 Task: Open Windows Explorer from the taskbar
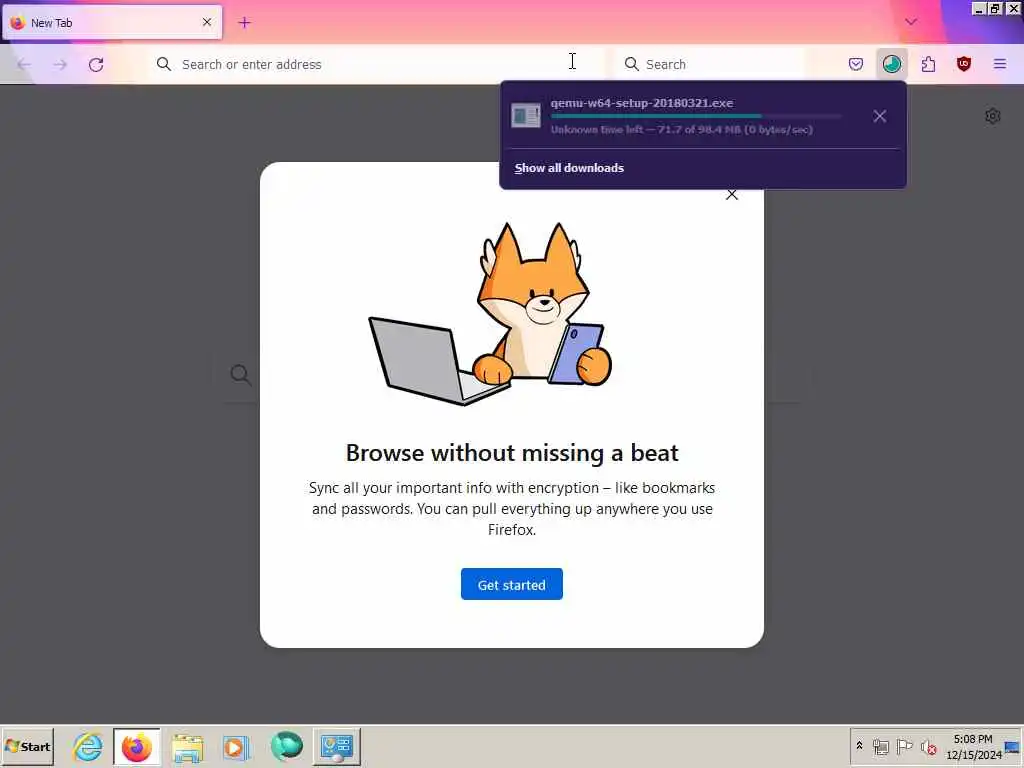click(x=187, y=746)
